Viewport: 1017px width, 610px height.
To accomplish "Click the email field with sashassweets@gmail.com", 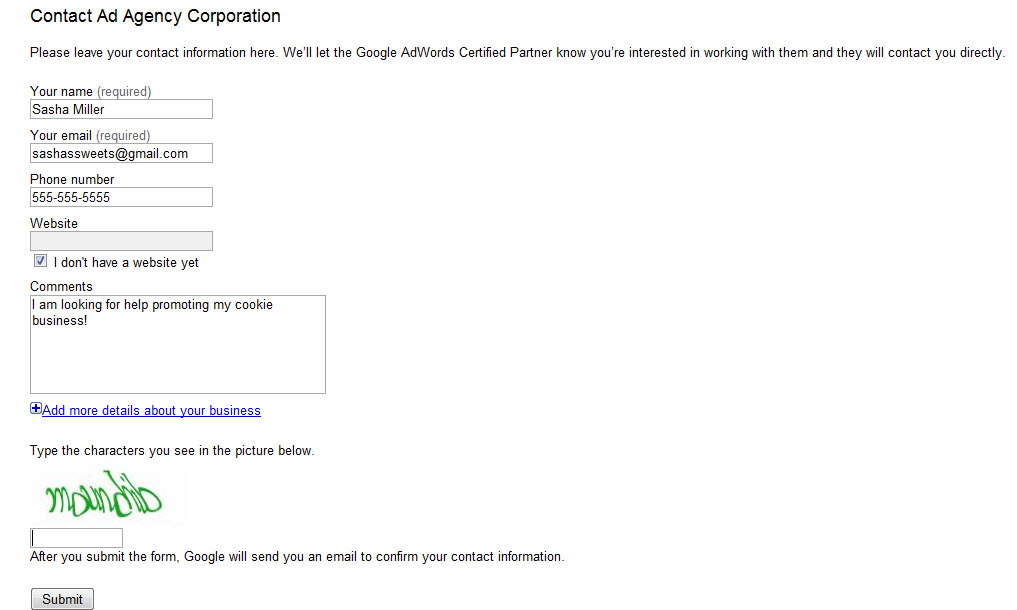I will pos(121,153).
